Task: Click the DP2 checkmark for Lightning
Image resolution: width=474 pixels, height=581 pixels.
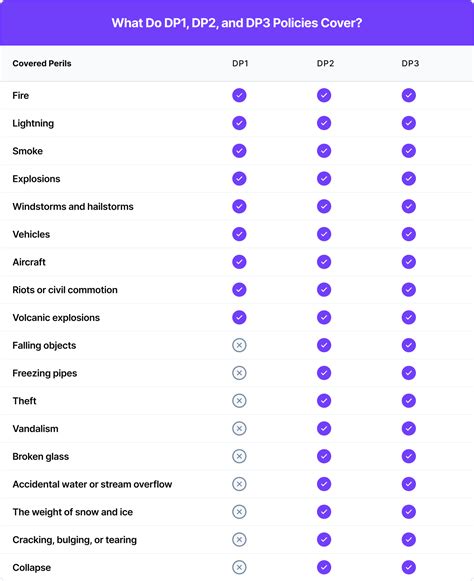Action: [x=324, y=123]
